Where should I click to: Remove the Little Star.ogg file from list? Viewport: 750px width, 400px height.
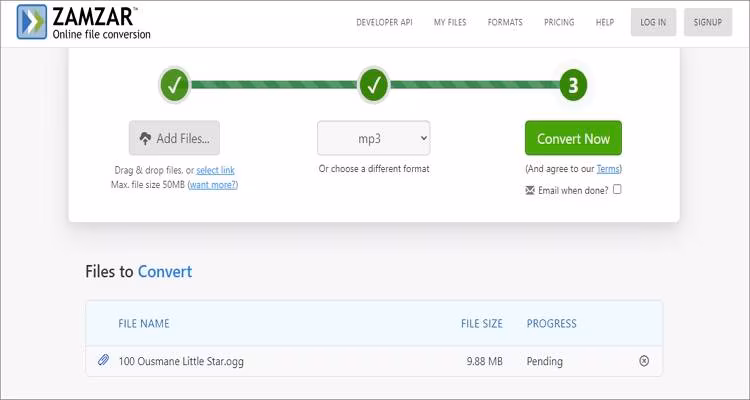(x=644, y=361)
